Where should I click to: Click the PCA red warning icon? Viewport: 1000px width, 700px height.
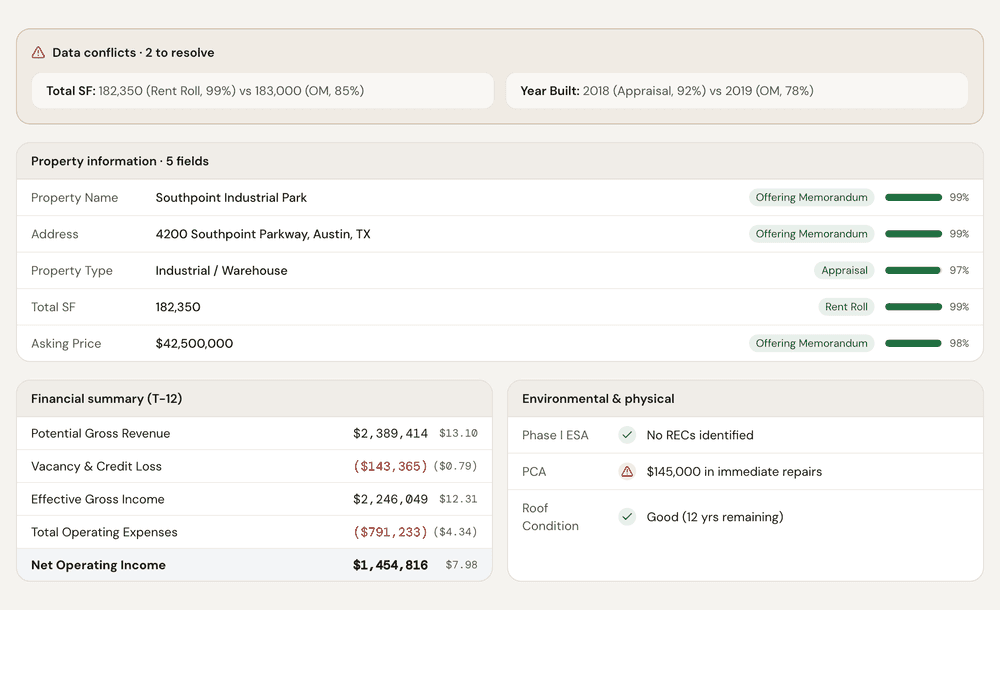[627, 471]
